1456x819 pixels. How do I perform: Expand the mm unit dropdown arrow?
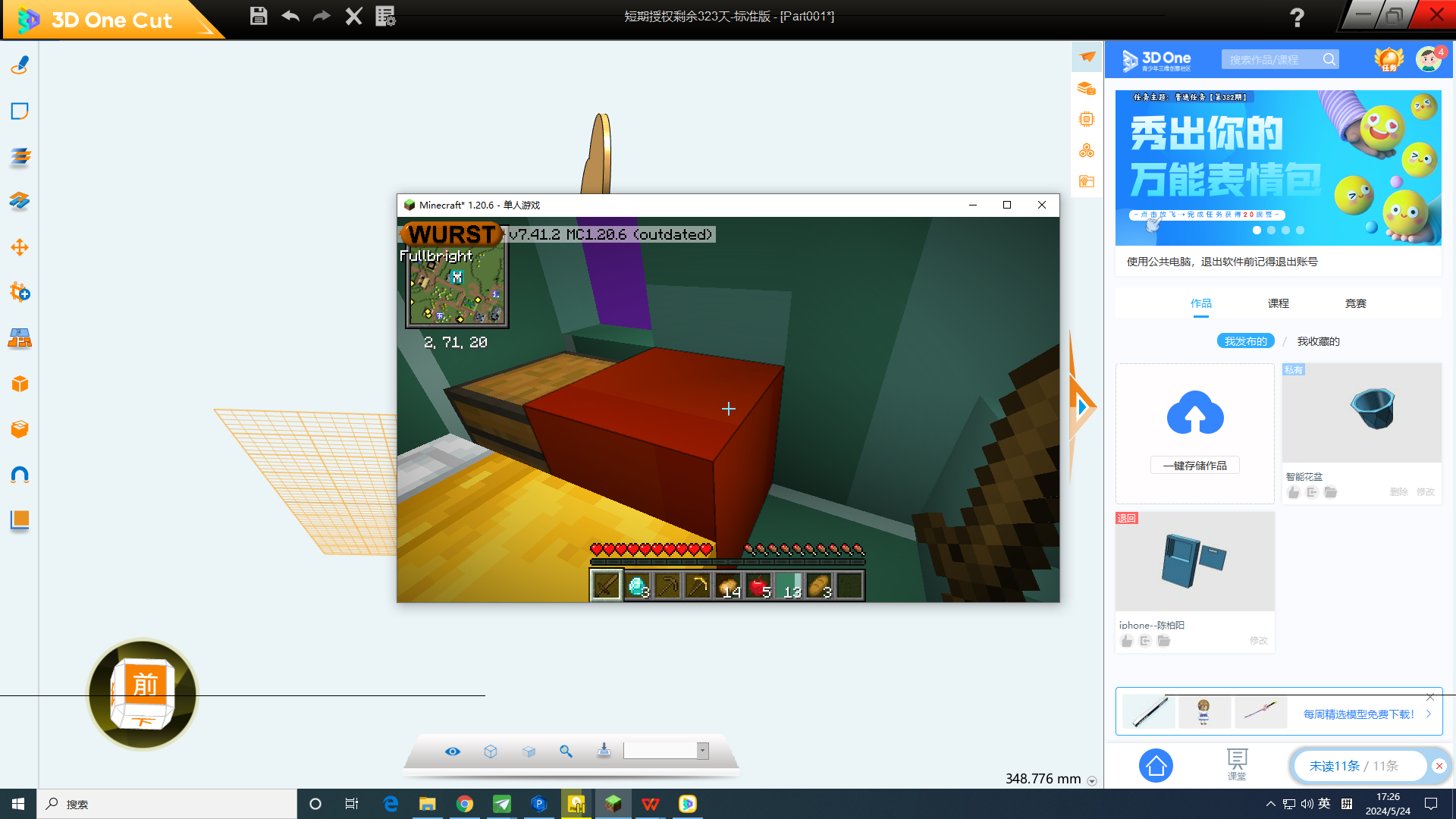pyautogui.click(x=1092, y=780)
